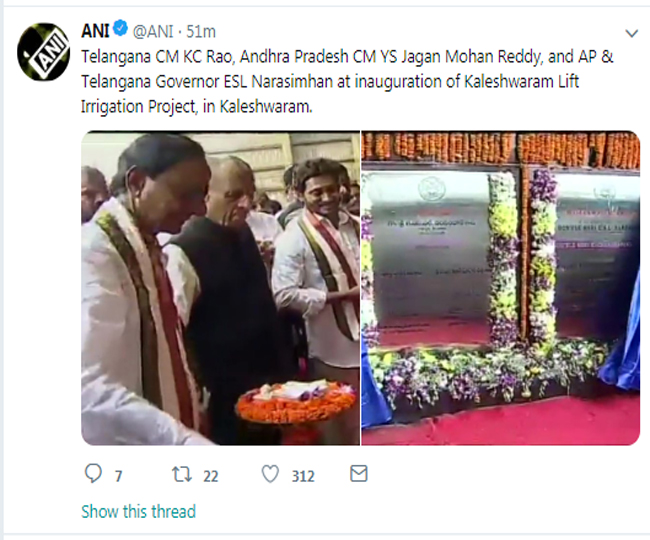Click the reply count 7

[x=119, y=476]
